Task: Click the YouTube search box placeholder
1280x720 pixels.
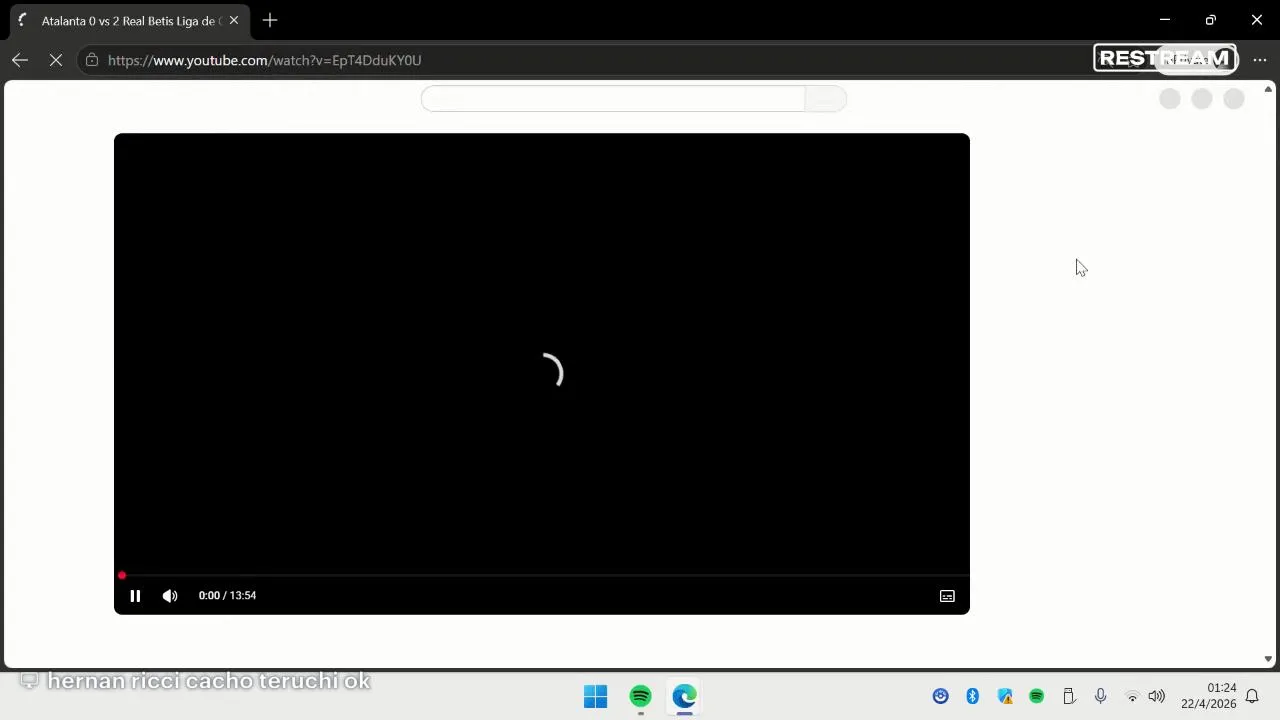Action: pos(613,98)
